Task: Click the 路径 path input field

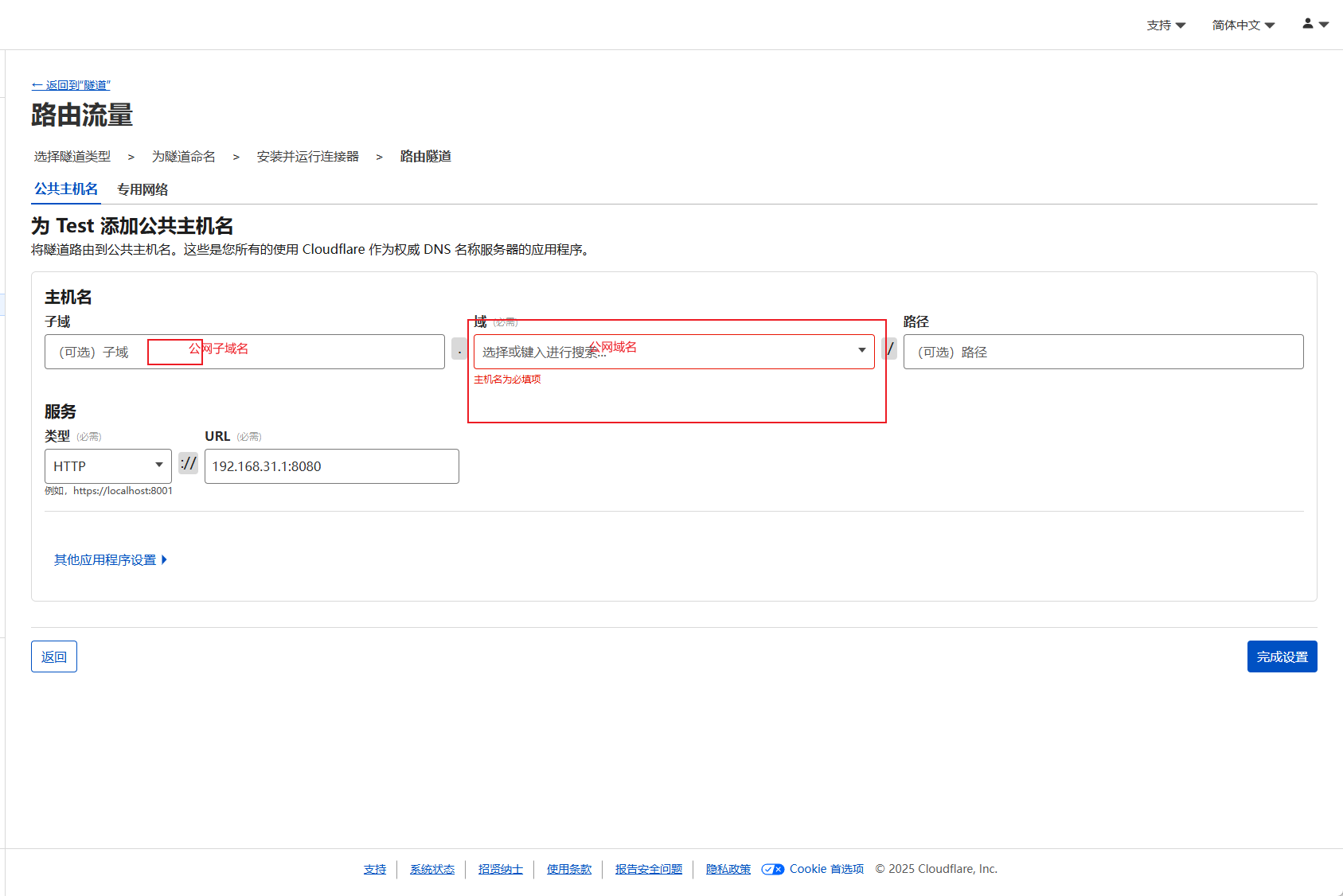Action: click(x=1103, y=352)
